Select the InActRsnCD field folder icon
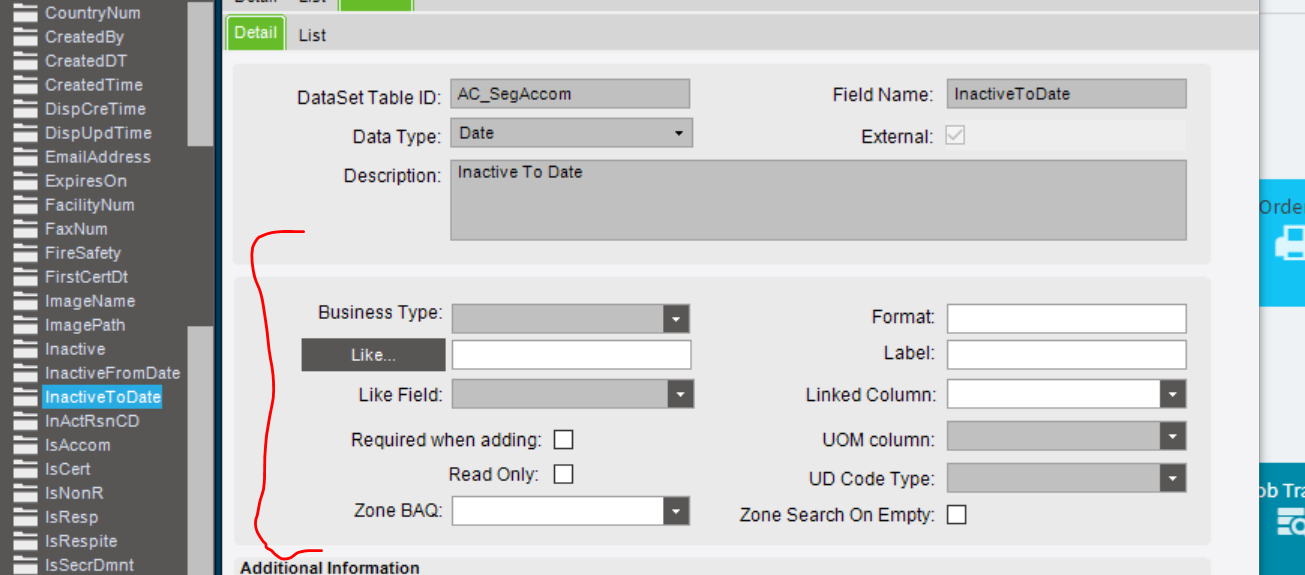Viewport: 1305px width, 575px height. 24,421
